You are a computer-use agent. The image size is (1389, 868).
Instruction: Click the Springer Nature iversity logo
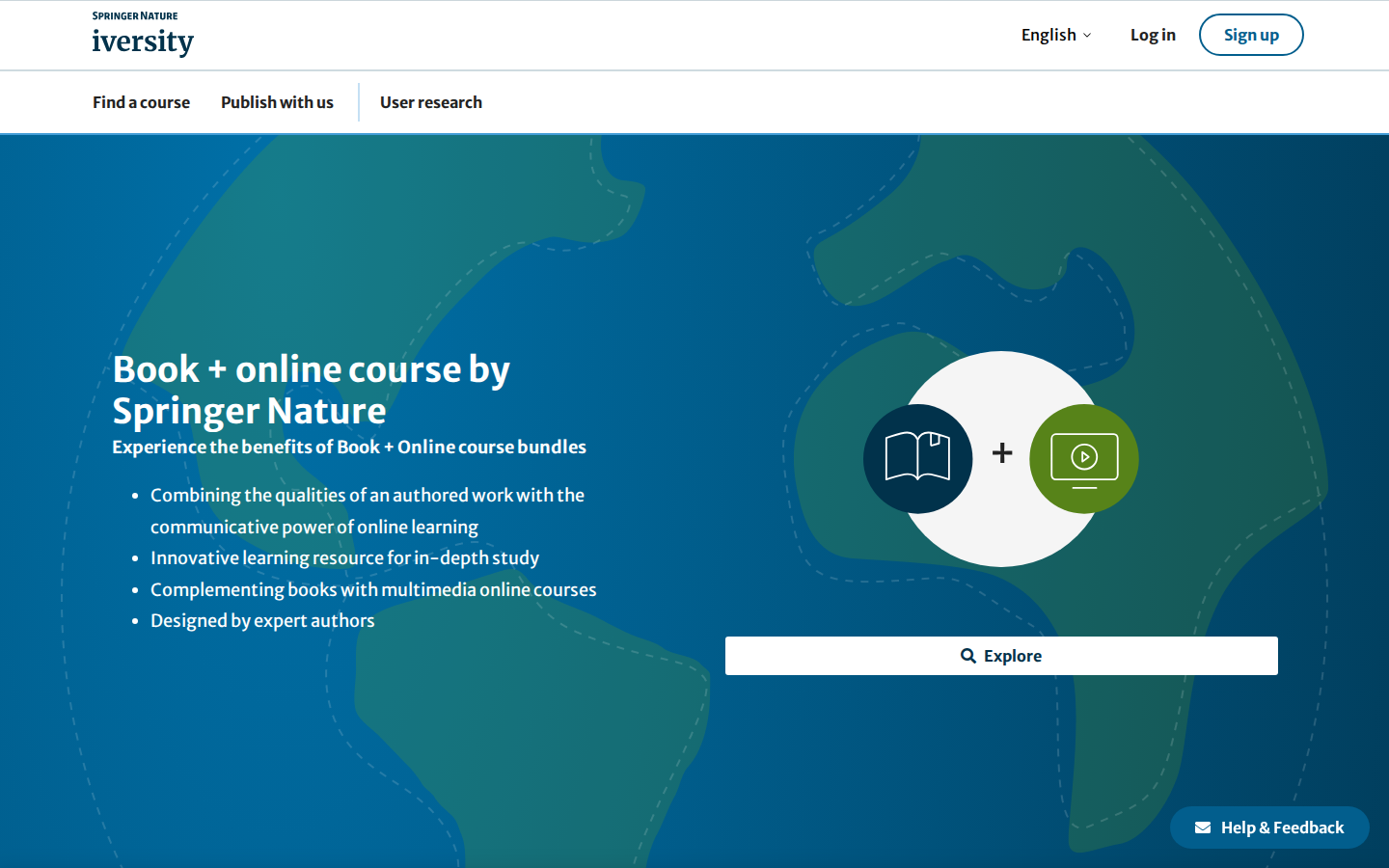click(x=143, y=35)
